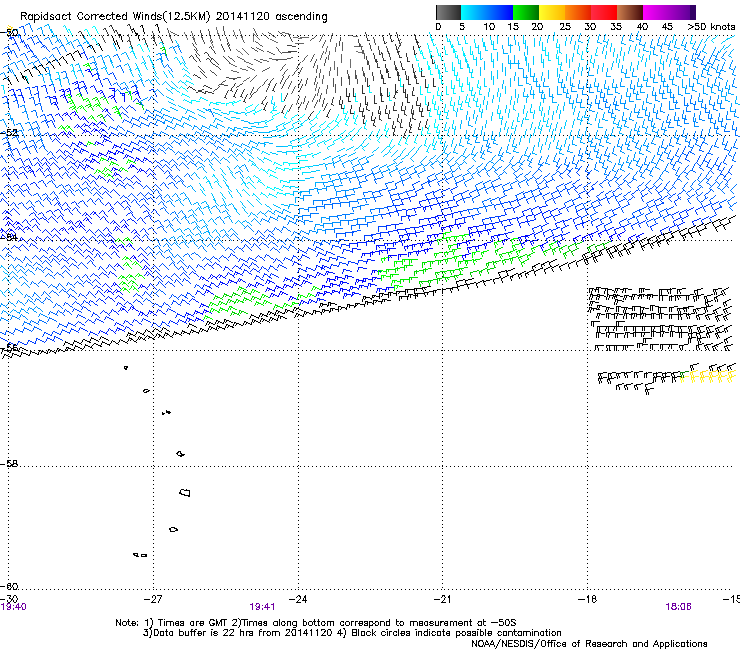Click the brown 35-40 knots legend swatch

click(x=630, y=12)
